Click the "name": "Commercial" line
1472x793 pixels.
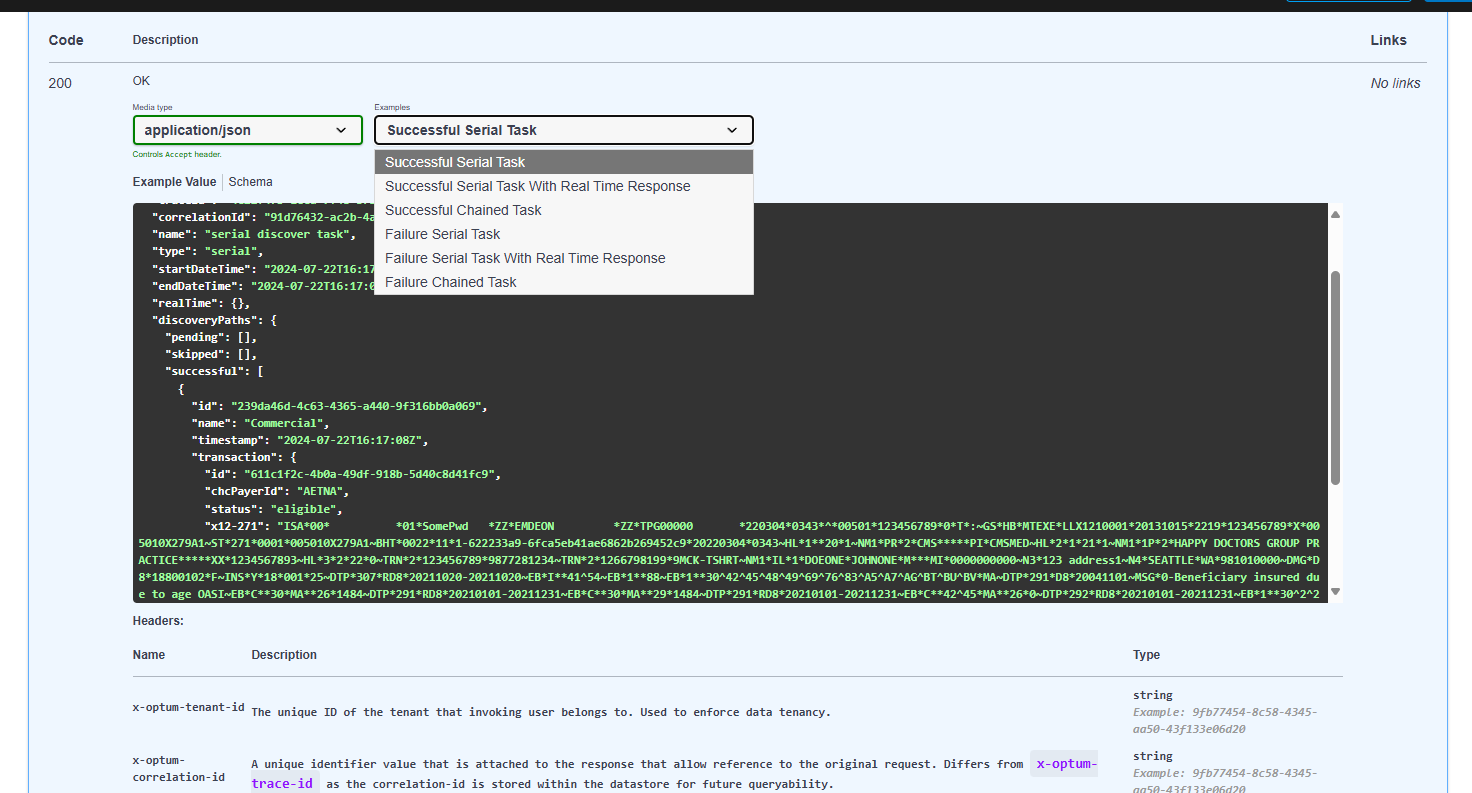click(x=260, y=423)
